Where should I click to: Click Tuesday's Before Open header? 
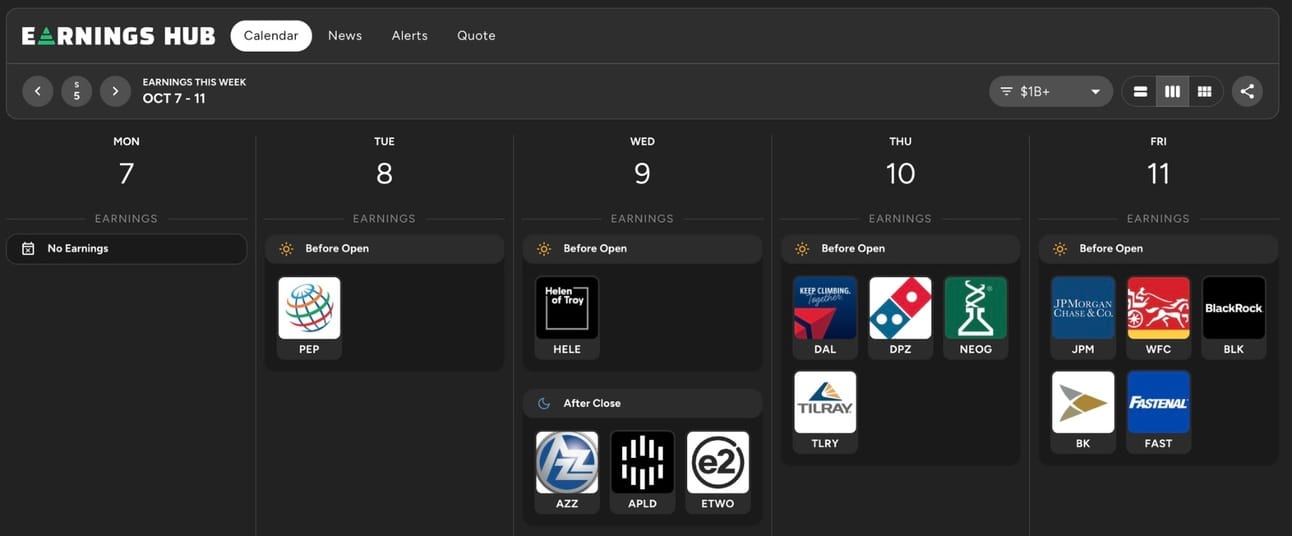(x=384, y=248)
